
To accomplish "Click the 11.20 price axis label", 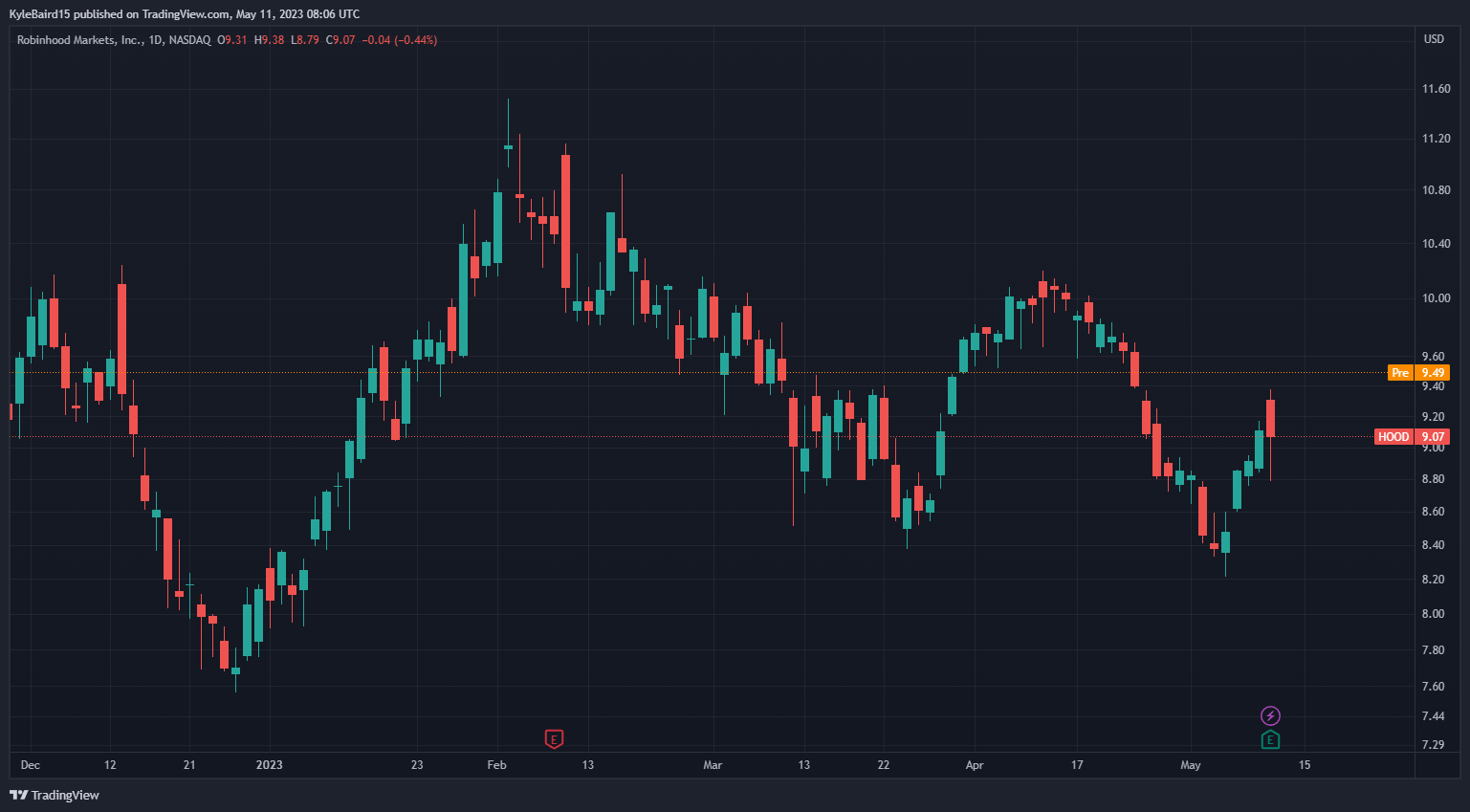I will [1437, 139].
